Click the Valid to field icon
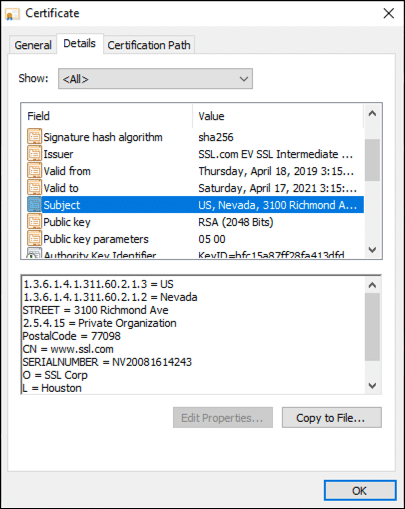This screenshot has height=509, width=405. 34,188
